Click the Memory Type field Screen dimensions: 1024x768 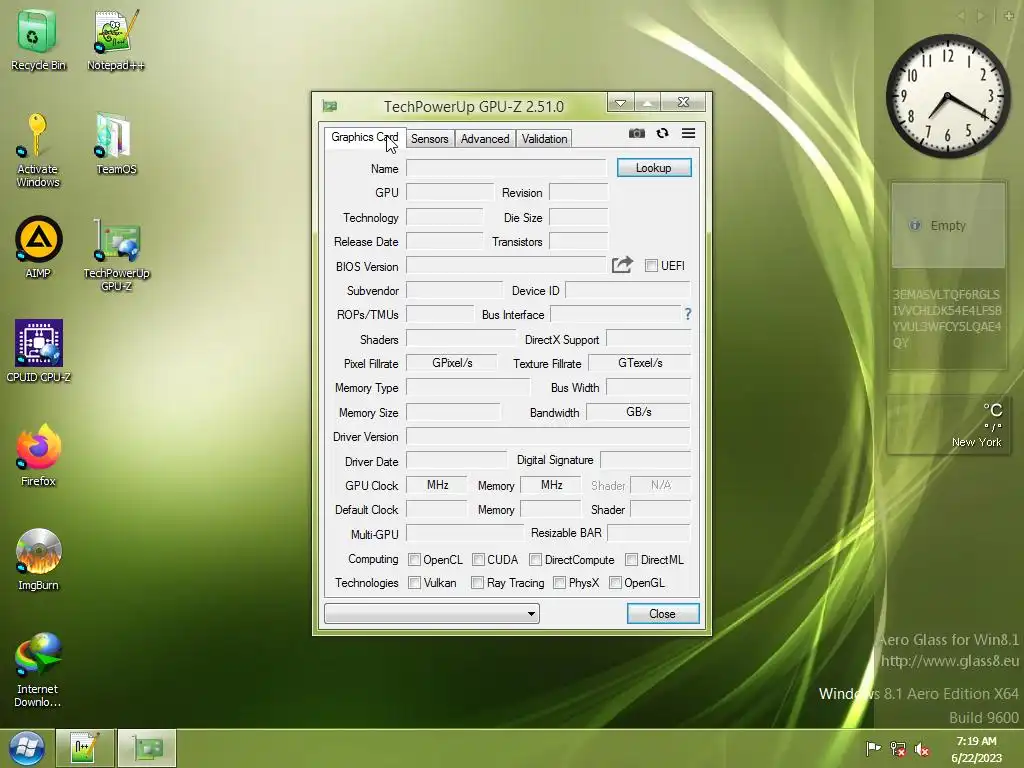468,387
